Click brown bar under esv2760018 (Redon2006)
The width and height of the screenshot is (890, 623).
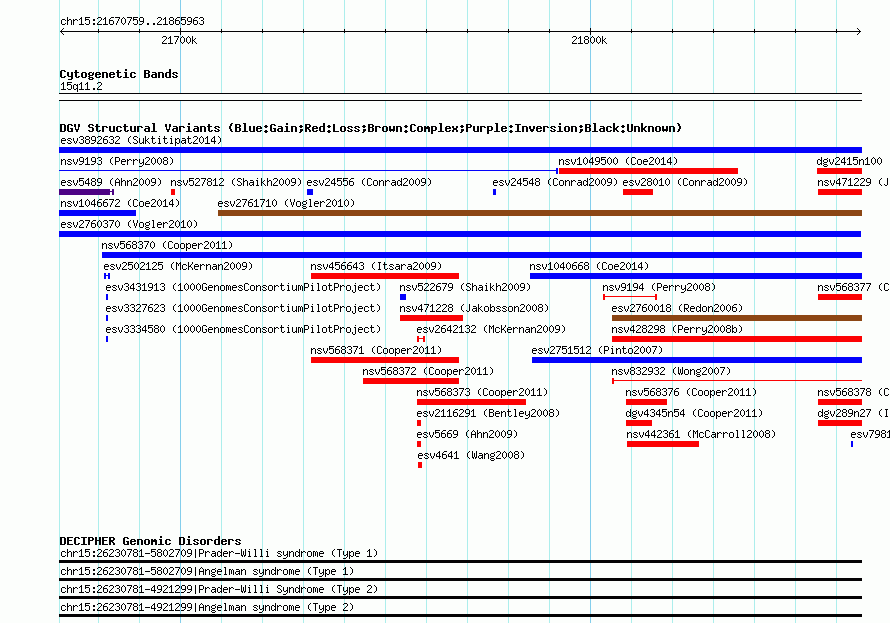(x=737, y=318)
